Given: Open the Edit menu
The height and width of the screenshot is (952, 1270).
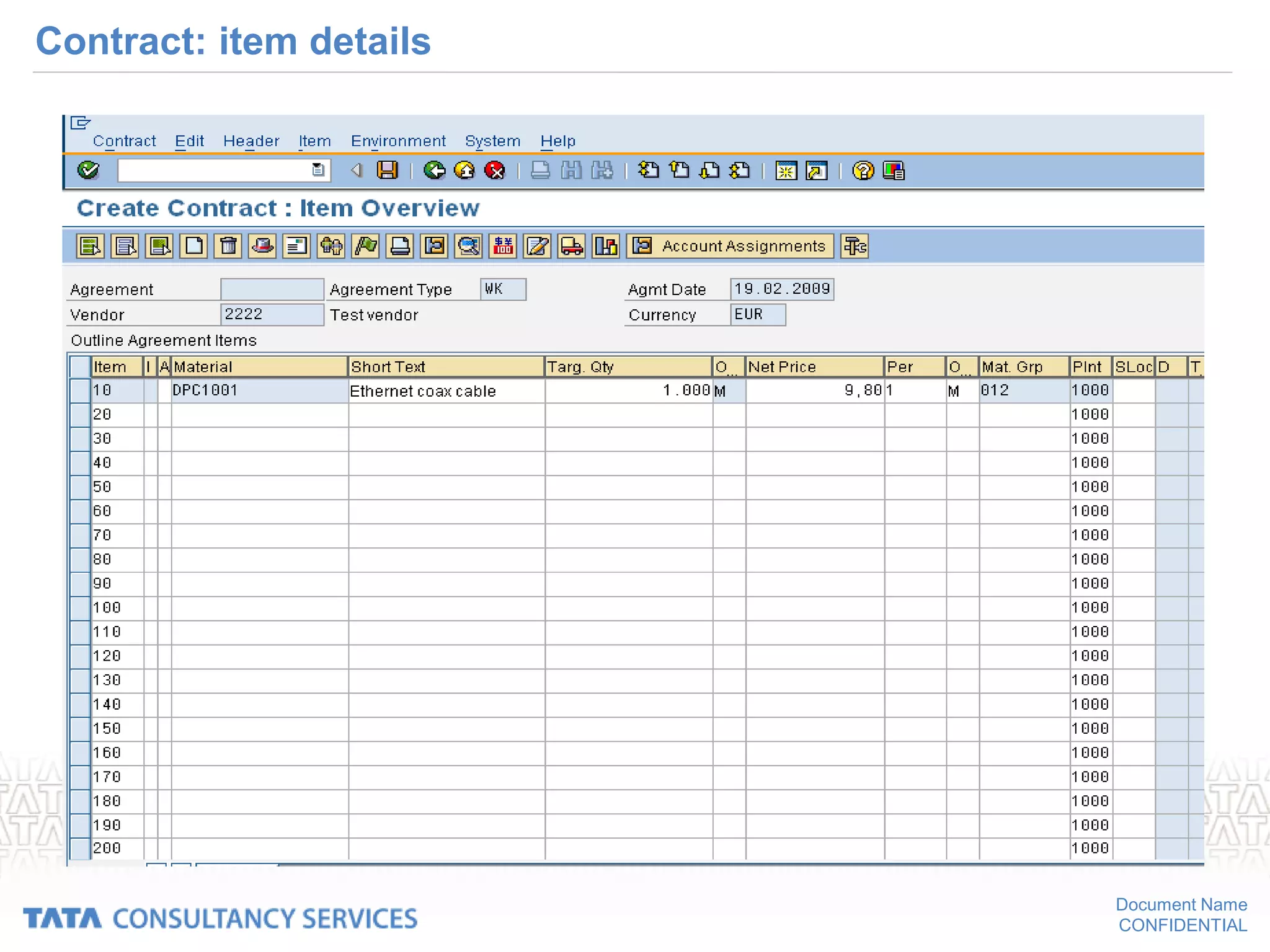Looking at the screenshot, I should [189, 141].
